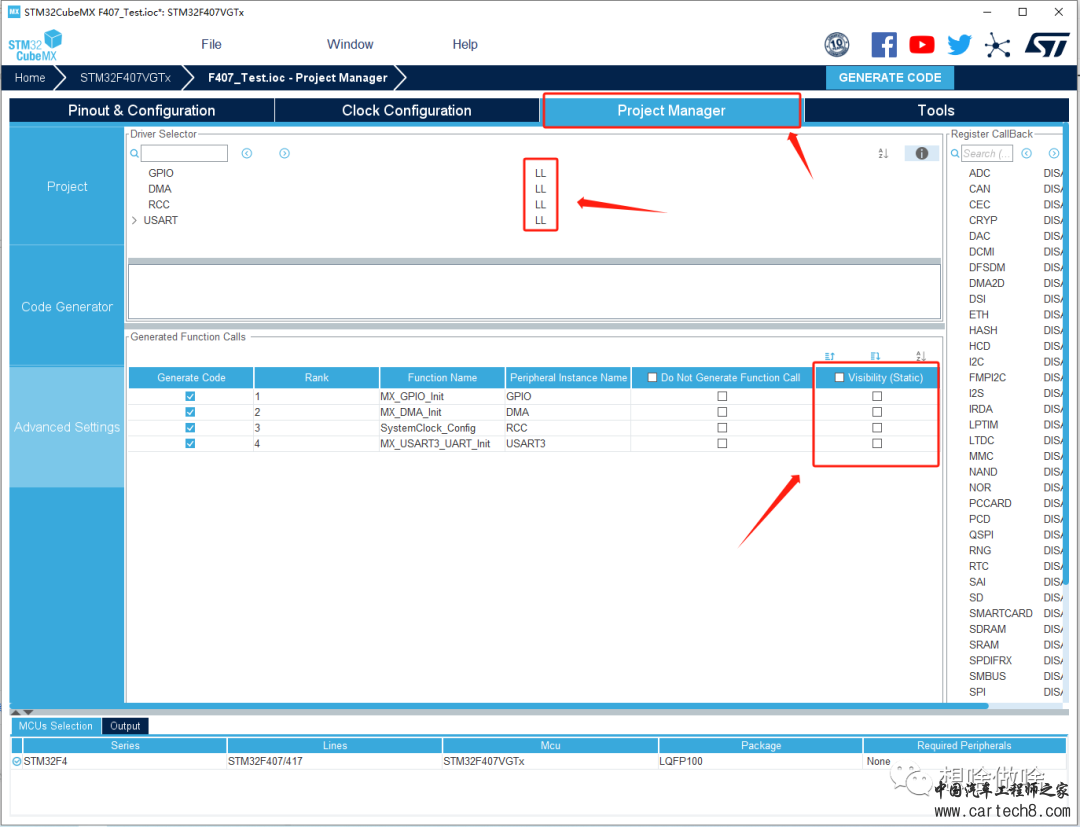Image resolution: width=1080 pixels, height=827 pixels.
Task: Check Do Not Generate Function Call for MX_DMA_Init
Action: [x=722, y=412]
